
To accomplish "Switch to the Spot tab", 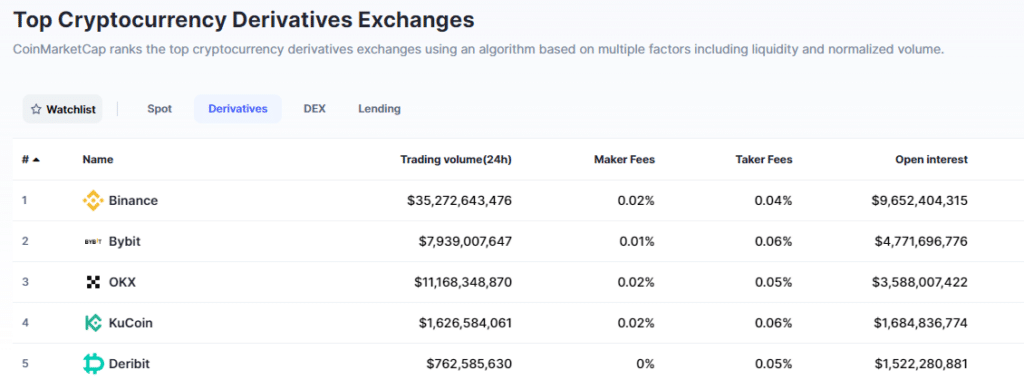I will pos(159,109).
